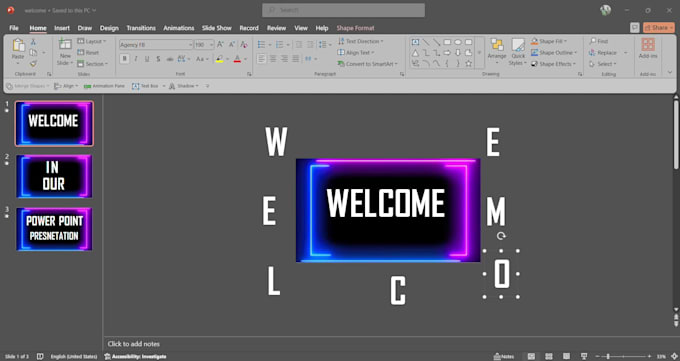Open the font name combo box
The width and height of the screenshot is (680, 361).
(155, 45)
